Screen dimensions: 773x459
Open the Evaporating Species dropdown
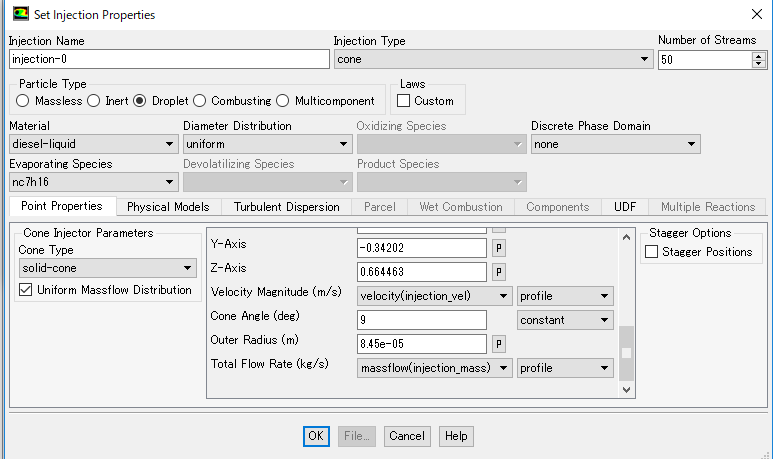(93, 182)
